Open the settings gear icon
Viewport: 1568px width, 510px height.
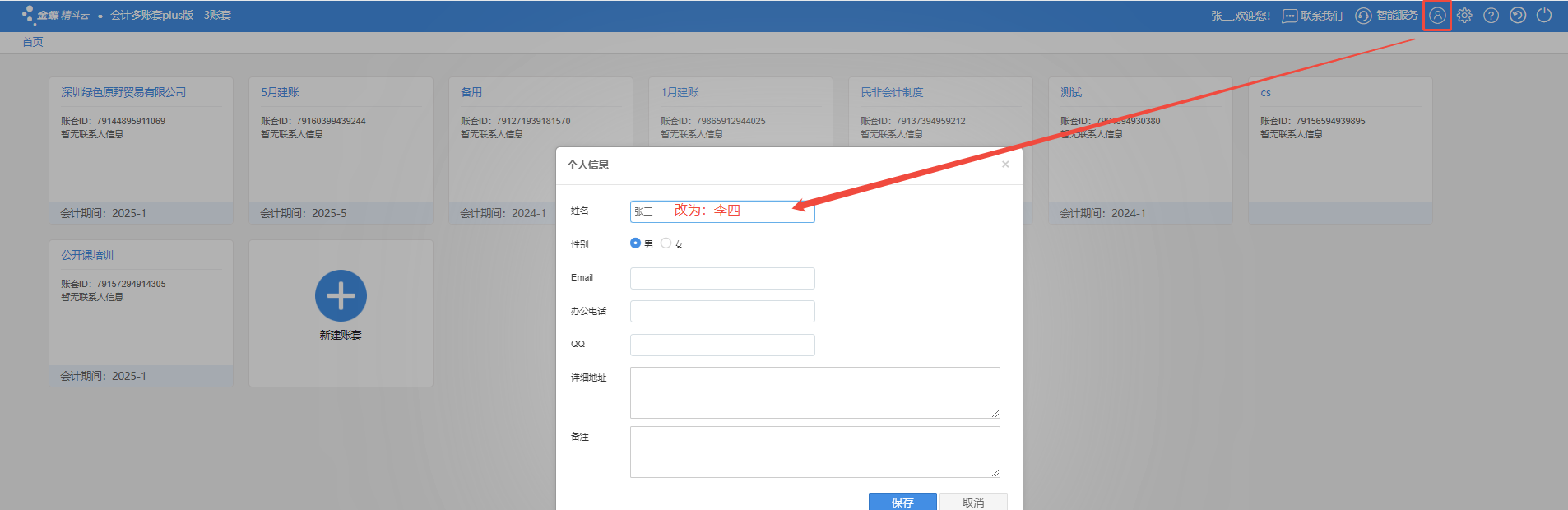coord(1464,16)
